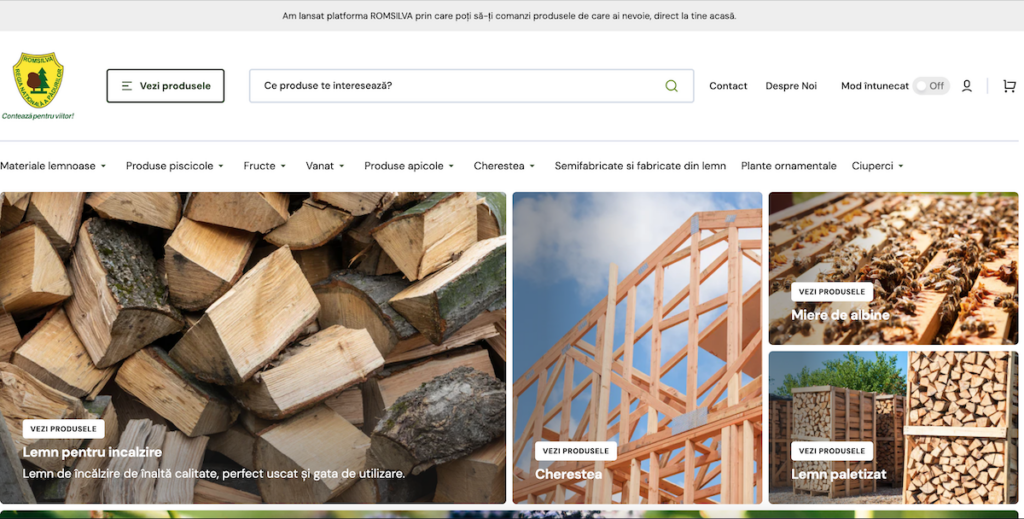
Task: Open the shopping cart icon
Action: [x=1009, y=86]
